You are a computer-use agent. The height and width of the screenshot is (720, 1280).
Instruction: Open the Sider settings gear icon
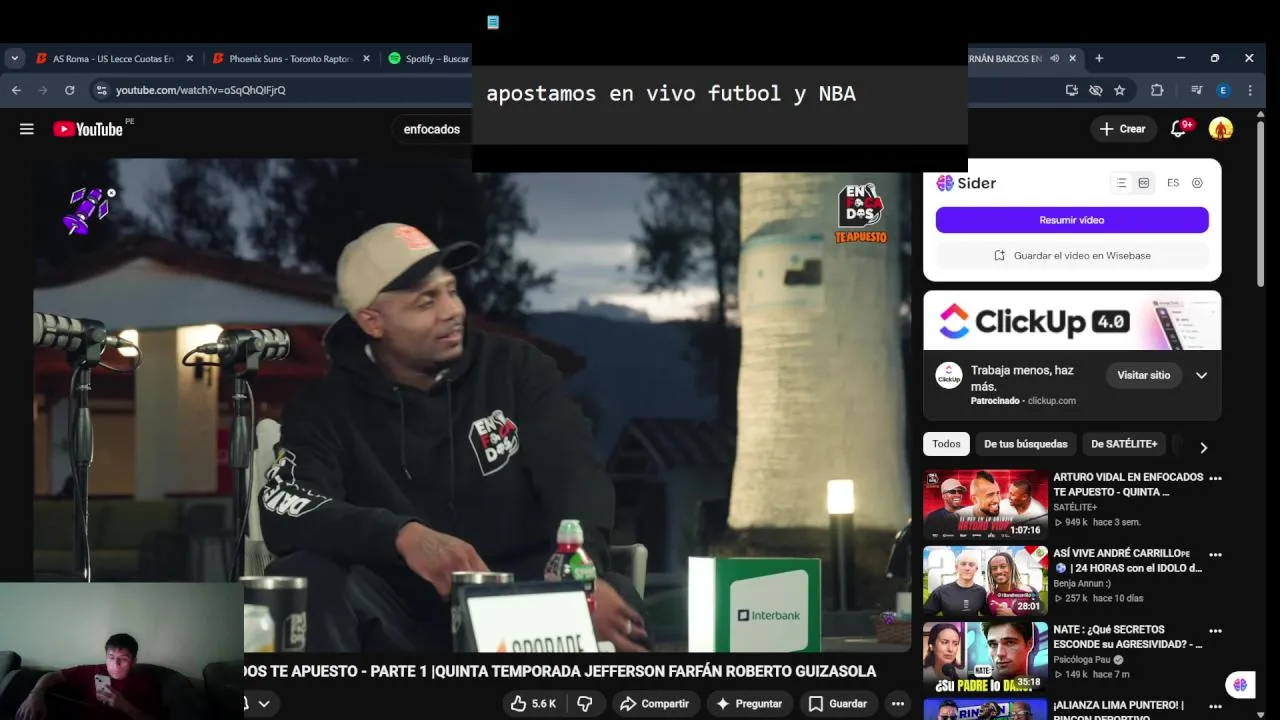[1197, 183]
